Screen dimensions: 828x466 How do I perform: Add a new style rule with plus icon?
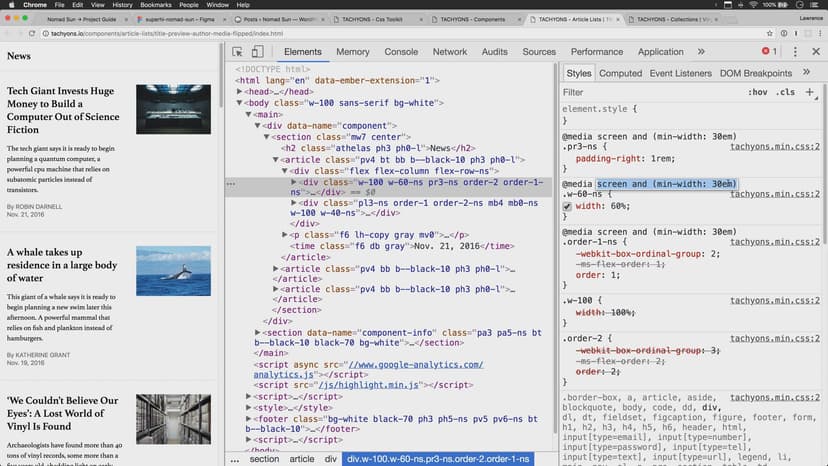[x=810, y=92]
